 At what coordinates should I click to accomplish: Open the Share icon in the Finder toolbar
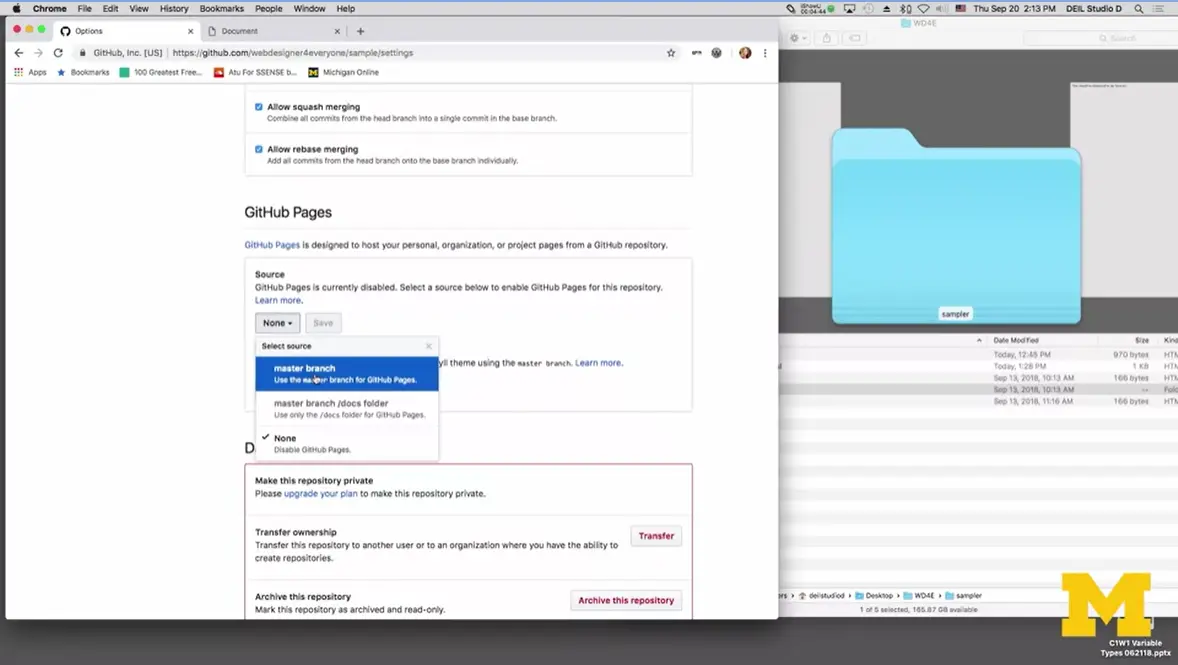[827, 38]
